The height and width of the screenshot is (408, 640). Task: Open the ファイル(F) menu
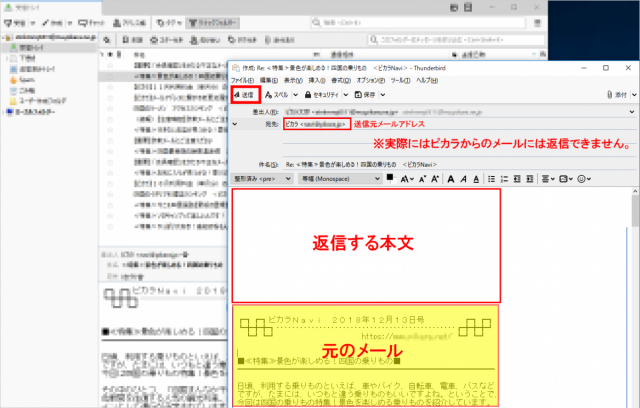[x=243, y=79]
